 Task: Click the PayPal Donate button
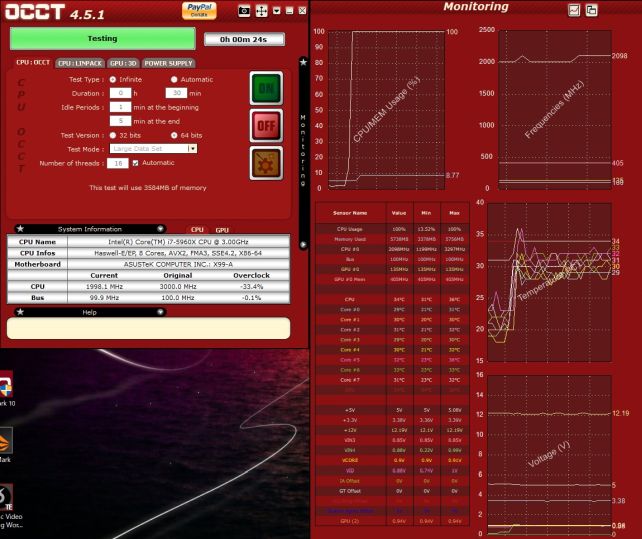(x=199, y=11)
